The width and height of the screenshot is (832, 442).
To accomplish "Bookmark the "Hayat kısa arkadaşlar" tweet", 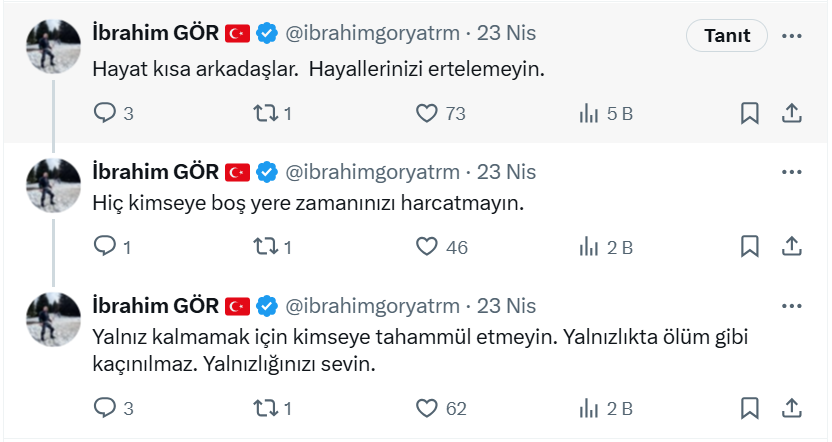I will tap(749, 113).
